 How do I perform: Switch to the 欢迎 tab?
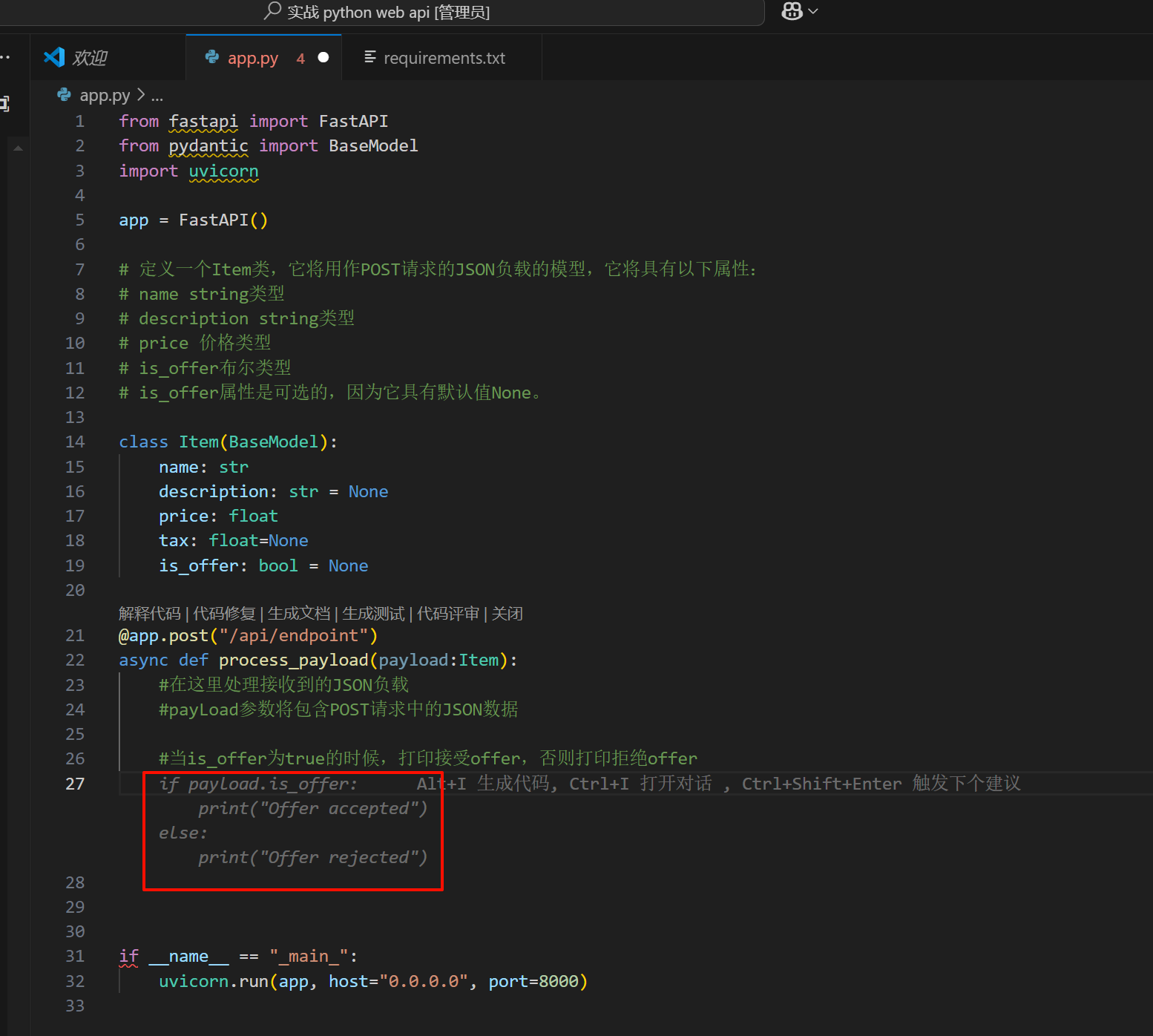pos(90,58)
